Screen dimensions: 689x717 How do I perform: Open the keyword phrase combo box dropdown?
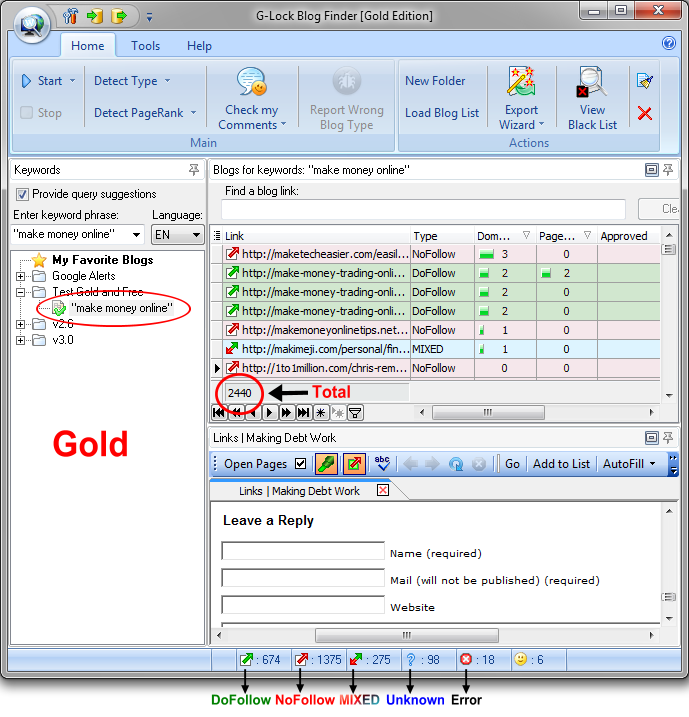(136, 235)
